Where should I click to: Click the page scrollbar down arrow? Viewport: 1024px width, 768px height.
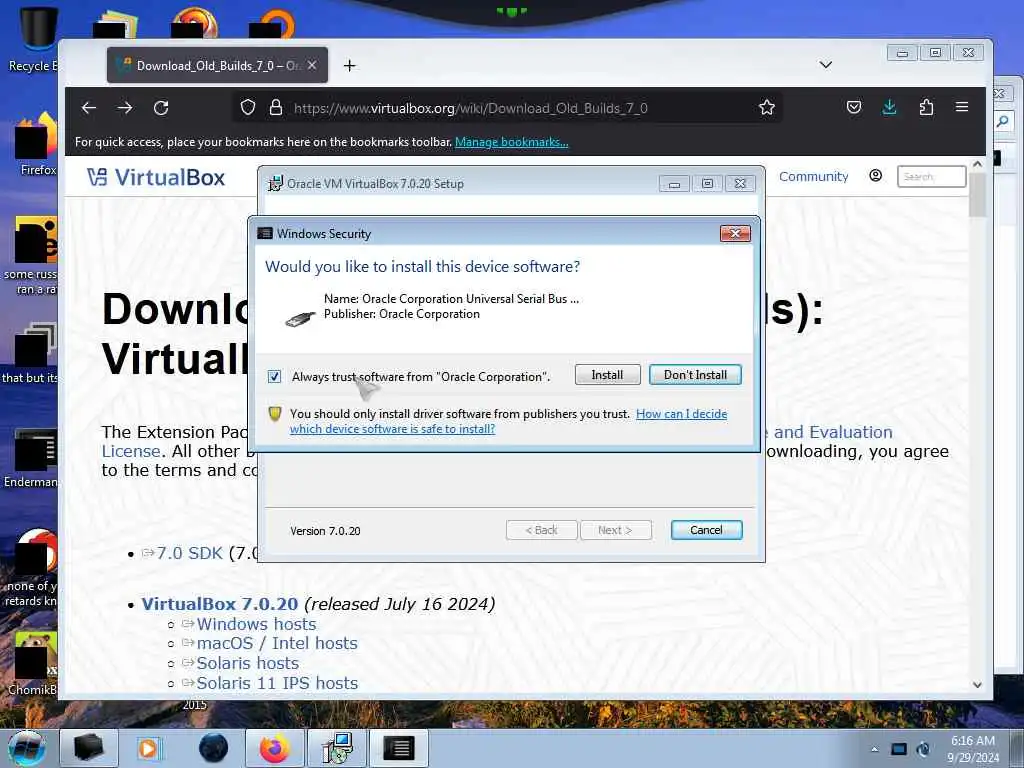[977, 685]
